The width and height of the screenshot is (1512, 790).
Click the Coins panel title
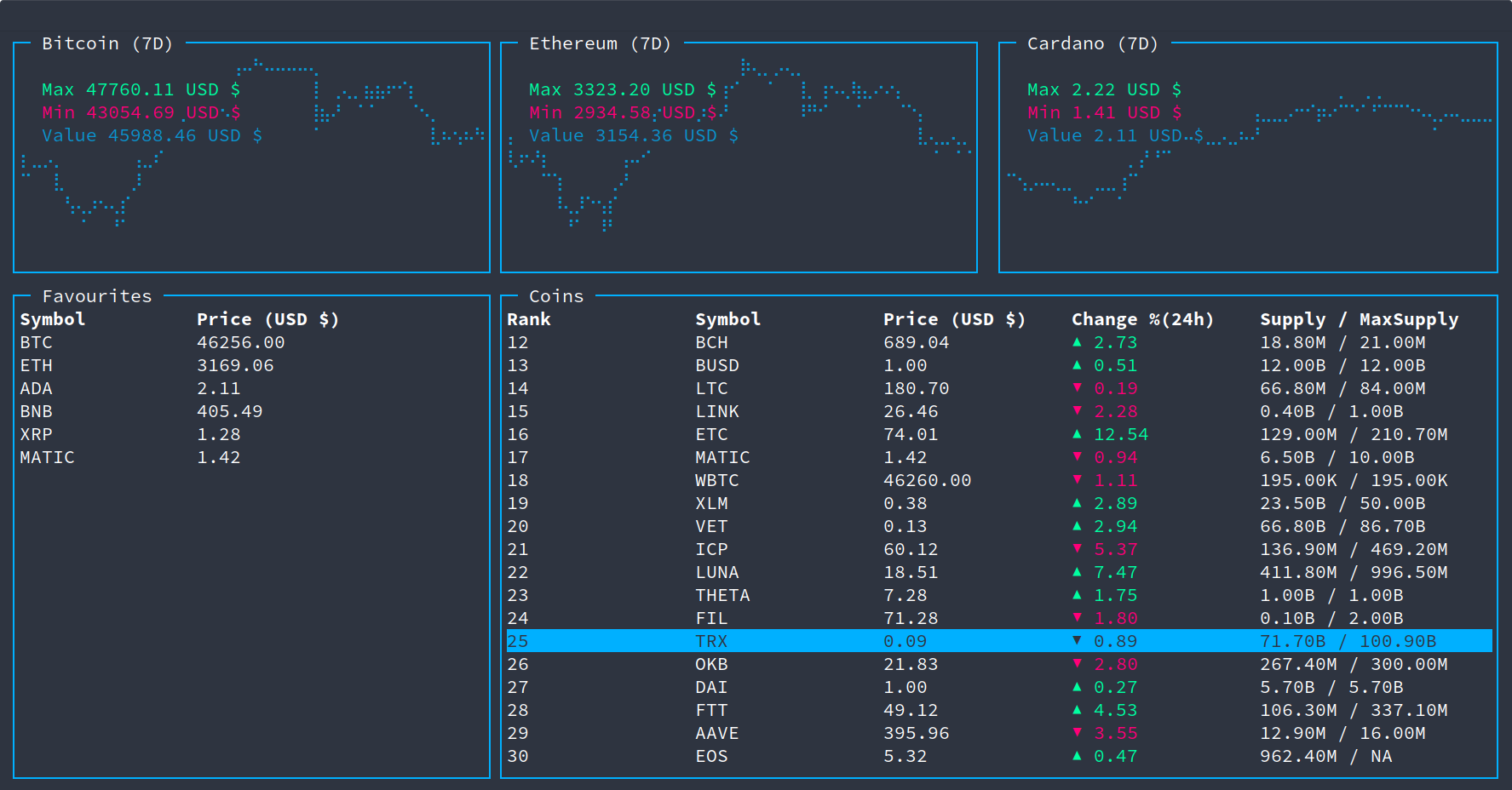[556, 296]
